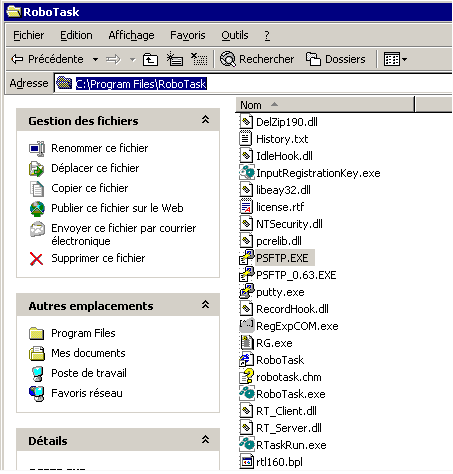
Task: Click the RoboTask shortcut icon
Action: tap(247, 360)
